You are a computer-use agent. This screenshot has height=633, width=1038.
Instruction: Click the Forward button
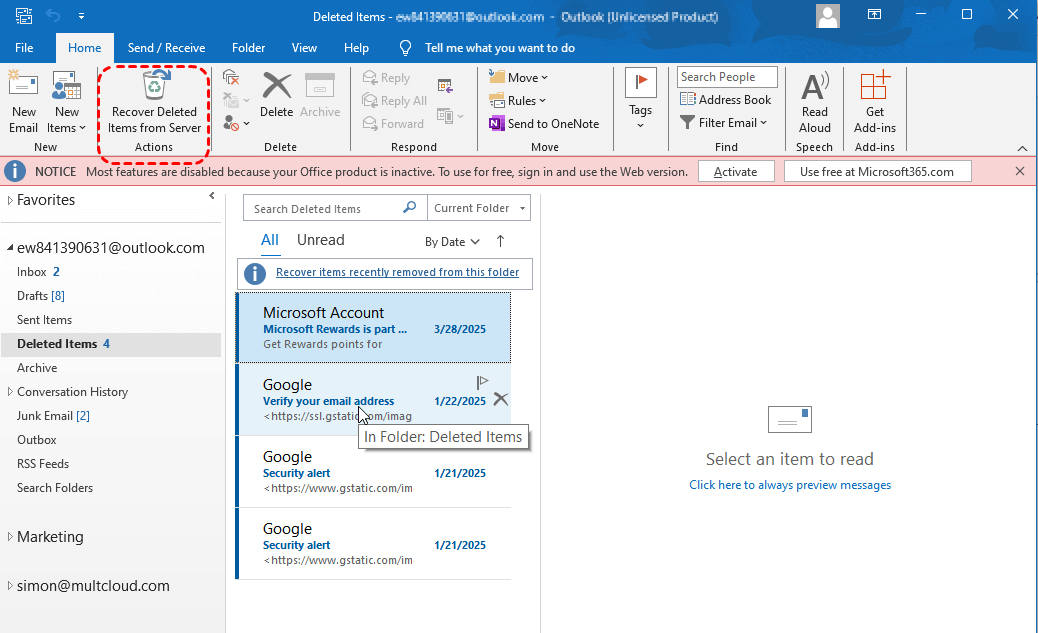click(x=393, y=124)
